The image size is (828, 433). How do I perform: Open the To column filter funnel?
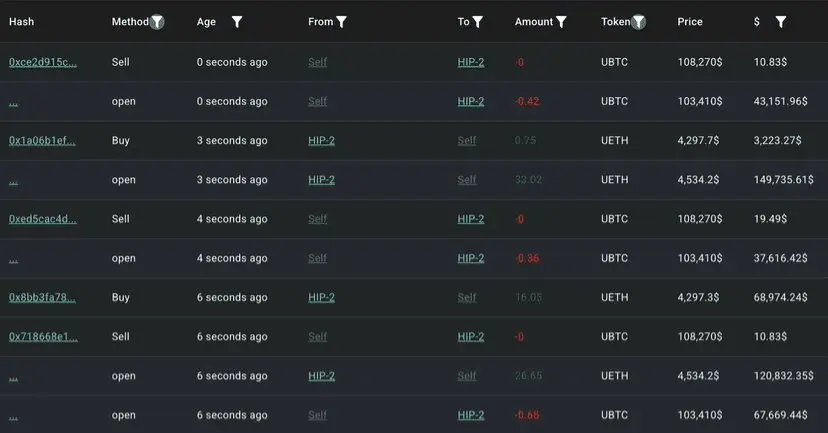pos(478,22)
